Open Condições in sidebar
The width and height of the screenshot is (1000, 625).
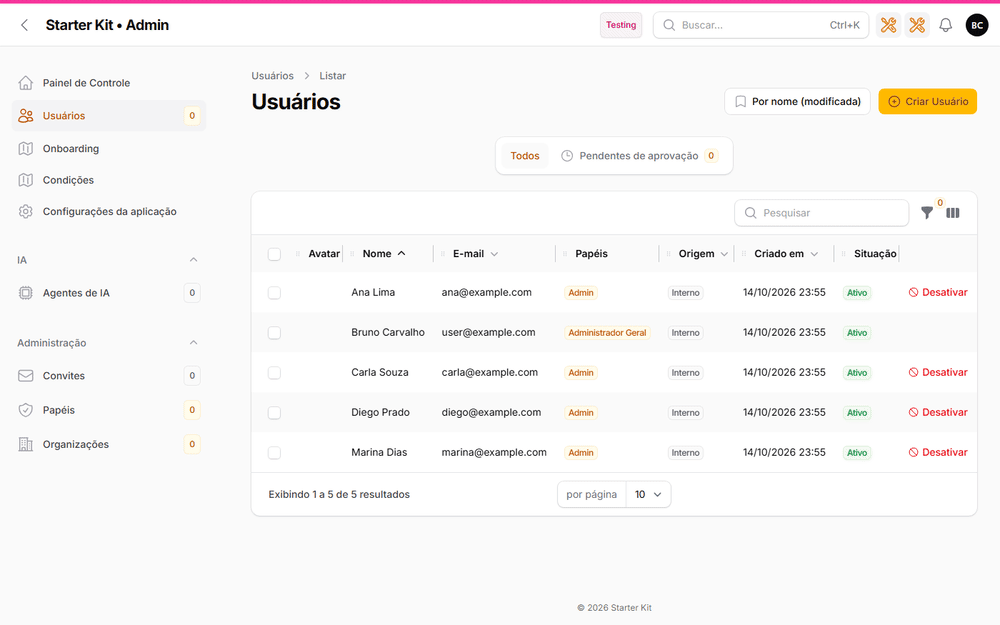(108, 180)
